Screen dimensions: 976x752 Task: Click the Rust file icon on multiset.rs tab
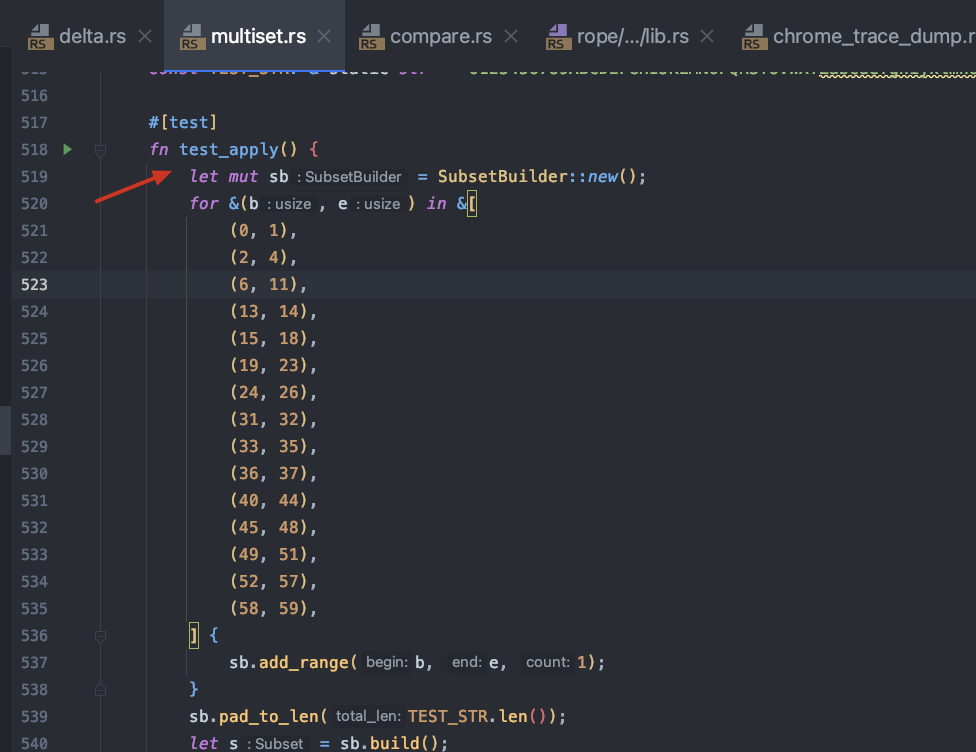[192, 37]
